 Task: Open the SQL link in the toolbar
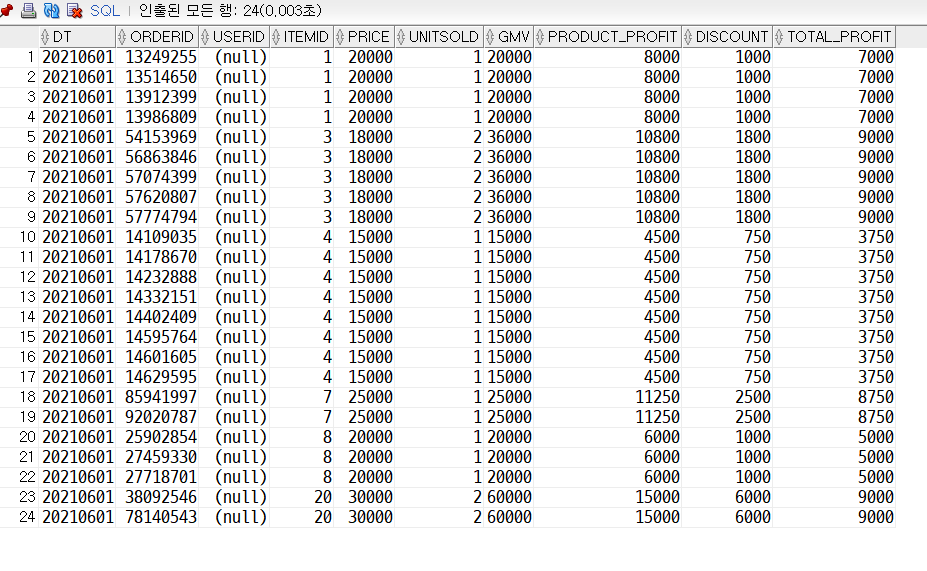pyautogui.click(x=105, y=11)
